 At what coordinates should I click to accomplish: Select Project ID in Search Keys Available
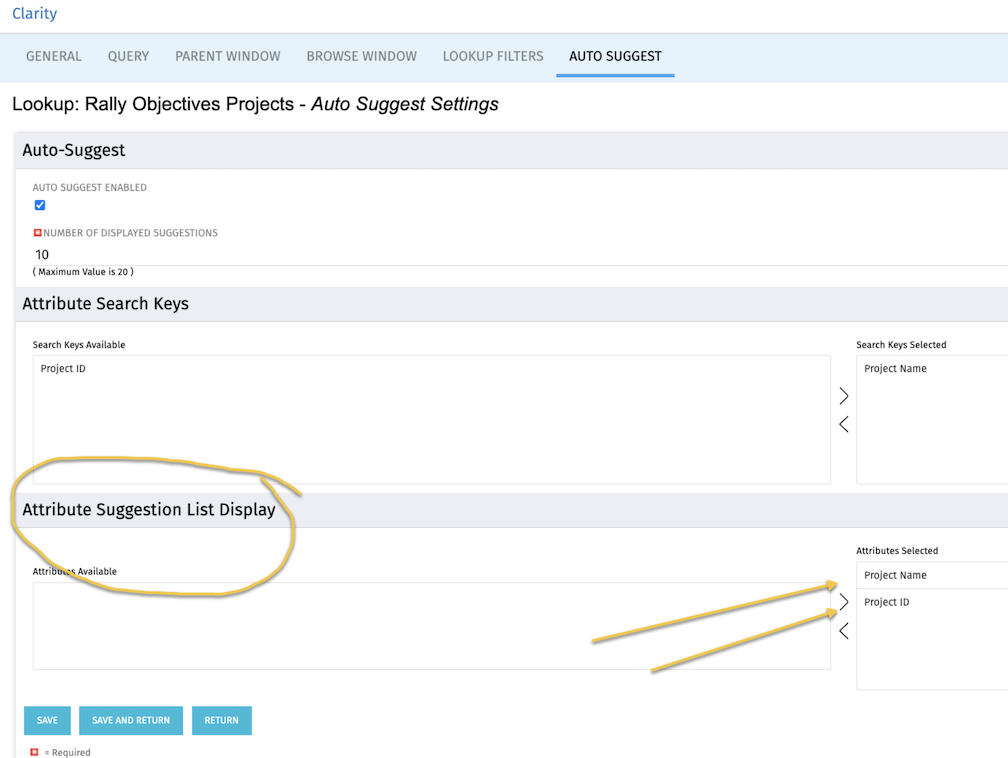pyautogui.click(x=63, y=369)
